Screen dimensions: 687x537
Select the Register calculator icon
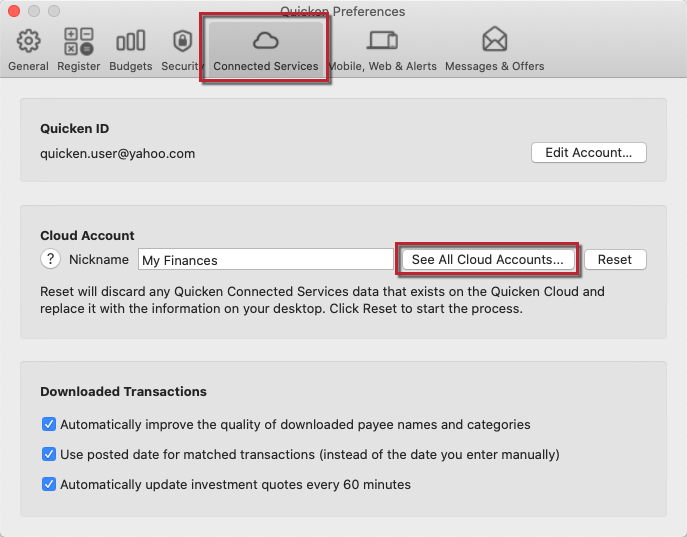tap(79, 41)
